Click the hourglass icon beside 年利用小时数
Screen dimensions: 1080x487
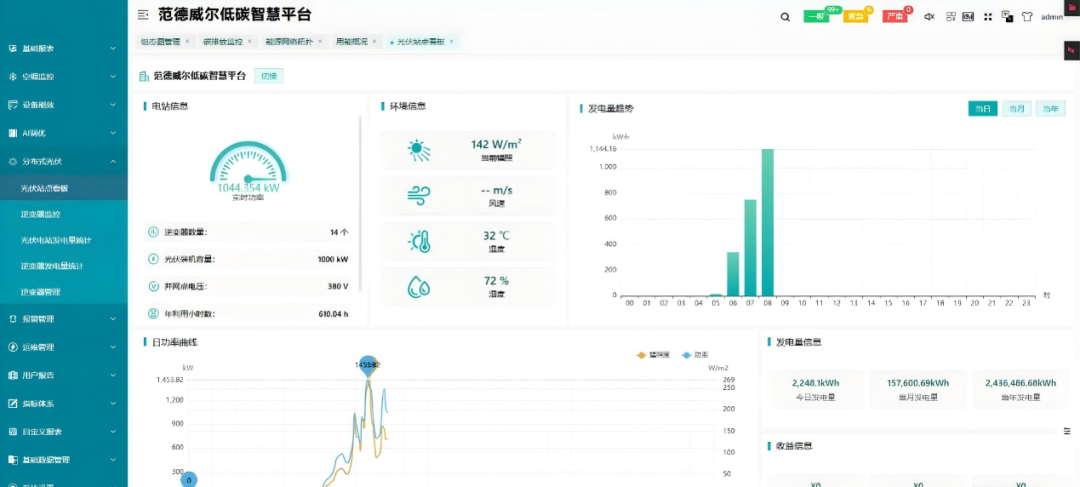pos(153,313)
